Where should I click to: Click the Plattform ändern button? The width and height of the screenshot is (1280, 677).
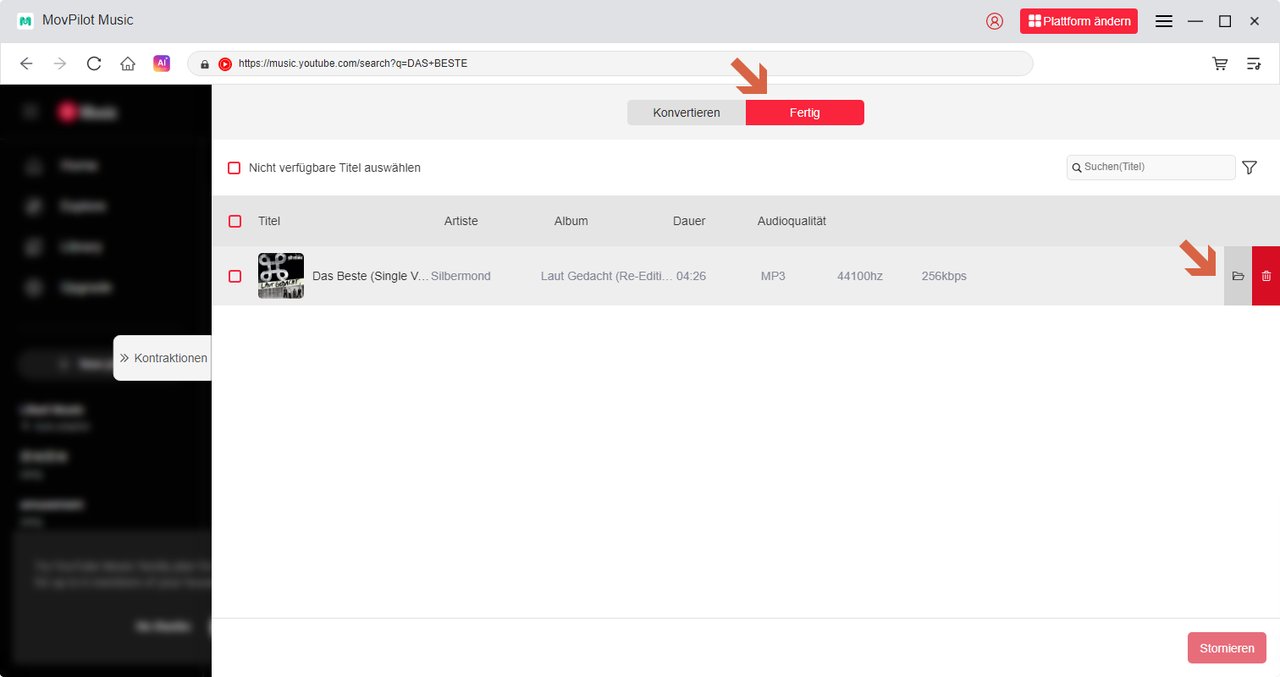1079,21
